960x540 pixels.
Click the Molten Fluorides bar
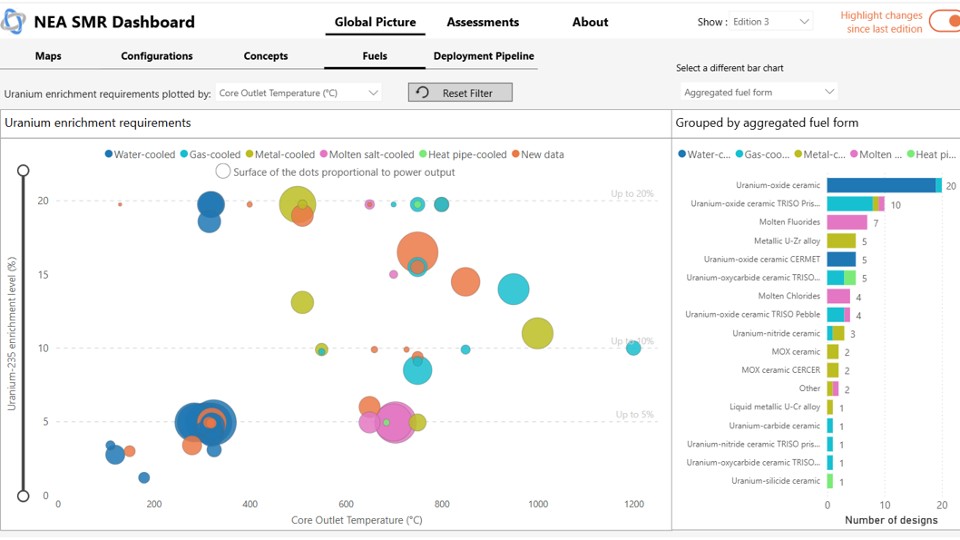coord(847,222)
